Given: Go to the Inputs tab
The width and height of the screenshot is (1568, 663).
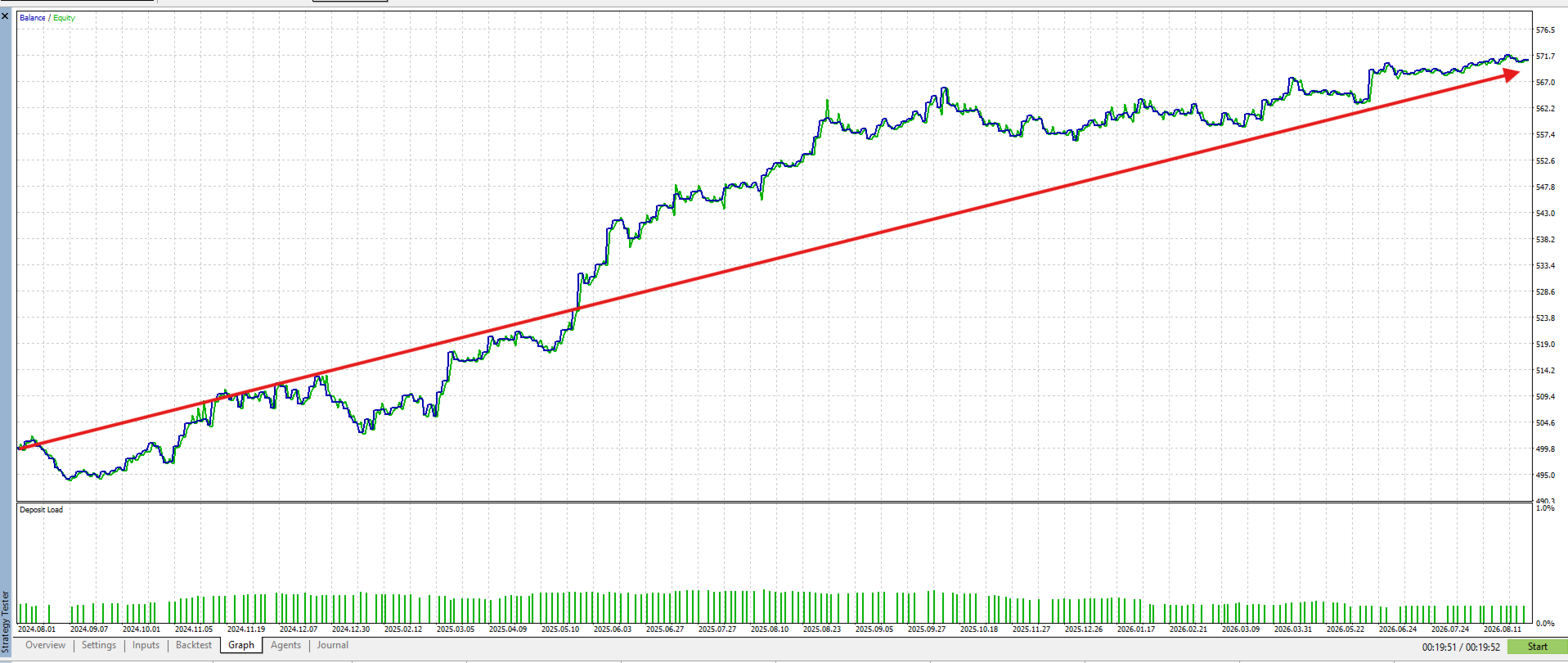Looking at the screenshot, I should click(146, 645).
